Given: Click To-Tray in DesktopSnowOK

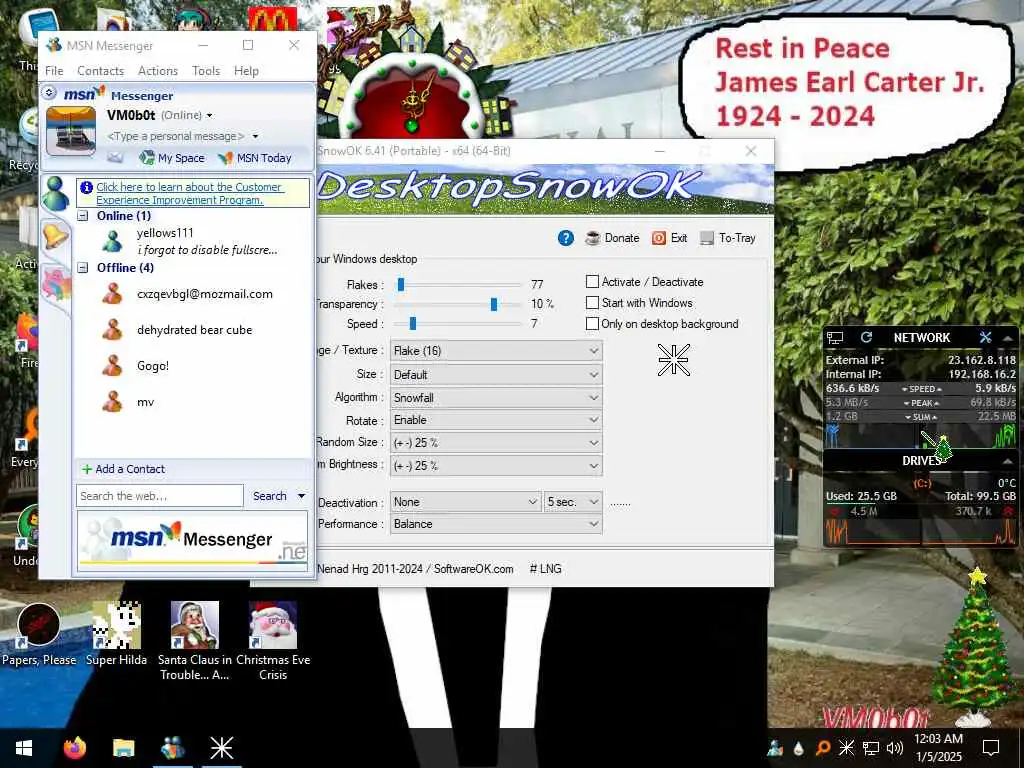Looking at the screenshot, I should (x=728, y=238).
